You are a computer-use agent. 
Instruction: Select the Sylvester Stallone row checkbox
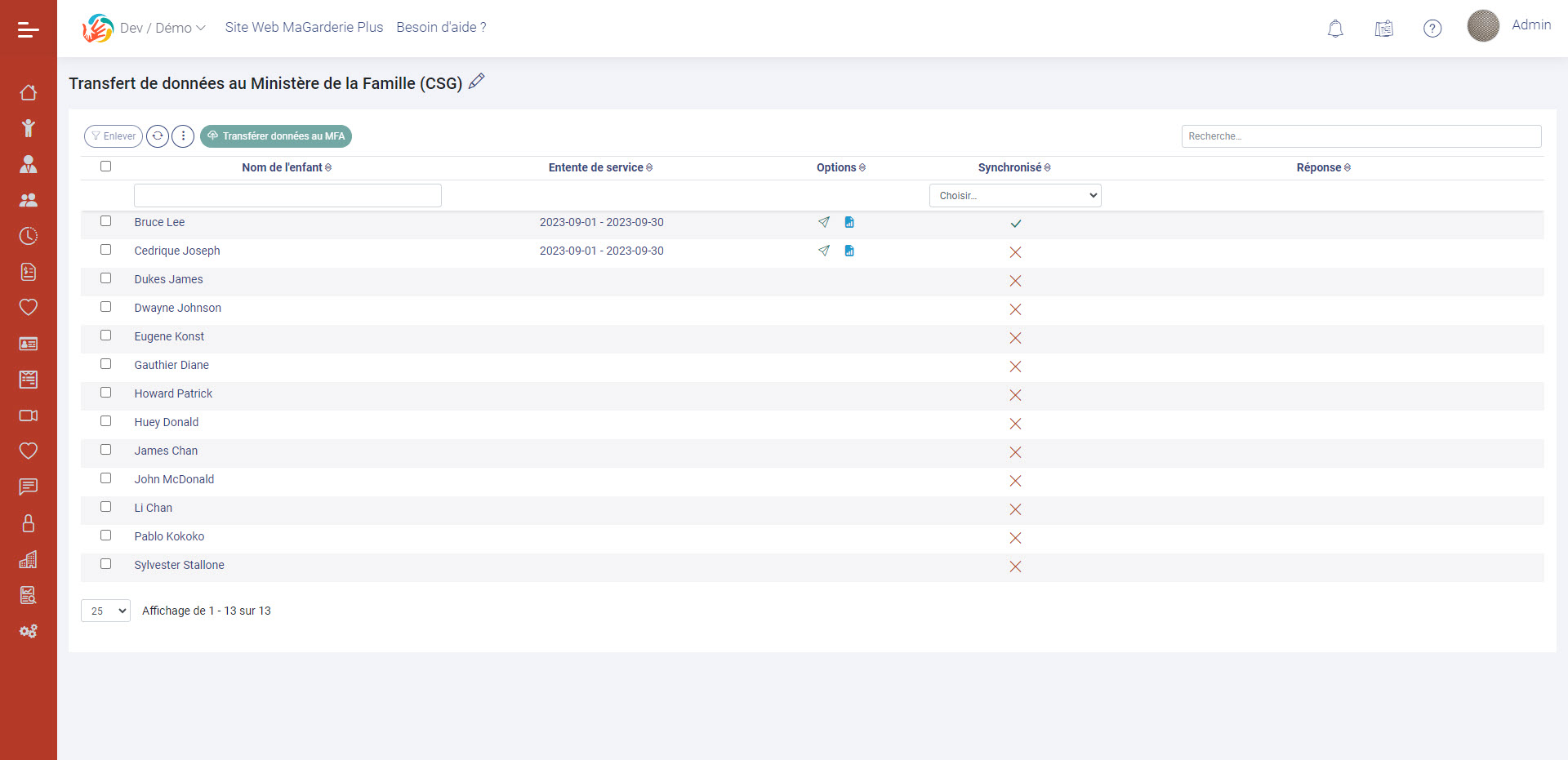(105, 564)
